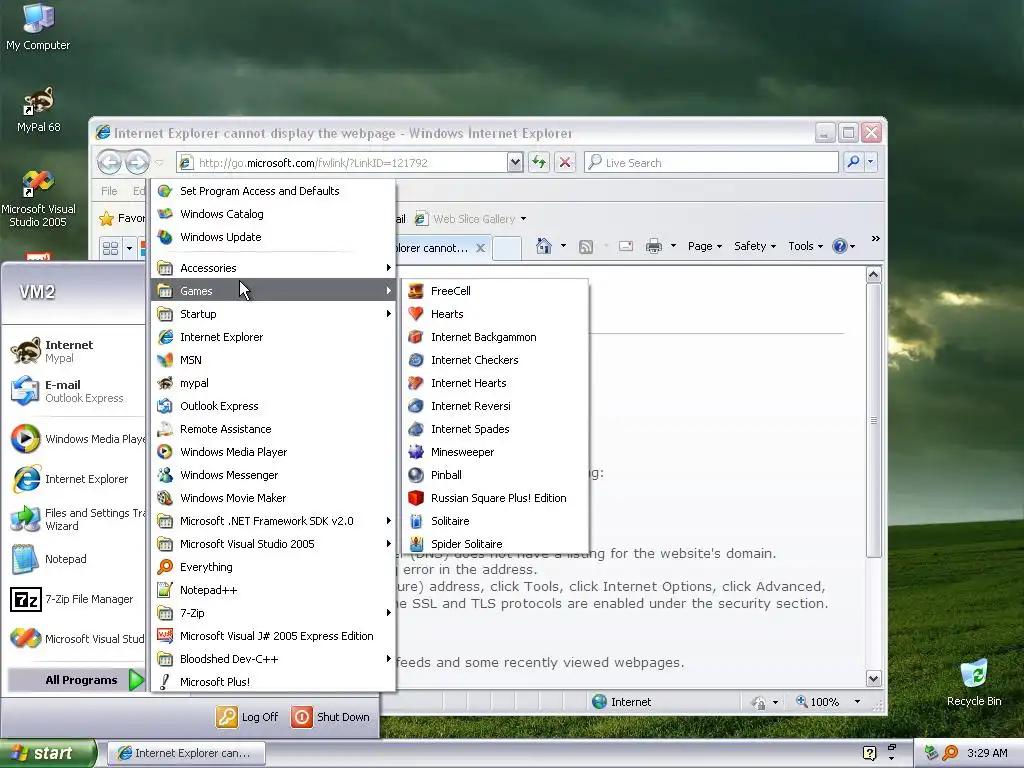Open the Safety dropdown menu
The height and width of the screenshot is (768, 1024).
tap(755, 246)
